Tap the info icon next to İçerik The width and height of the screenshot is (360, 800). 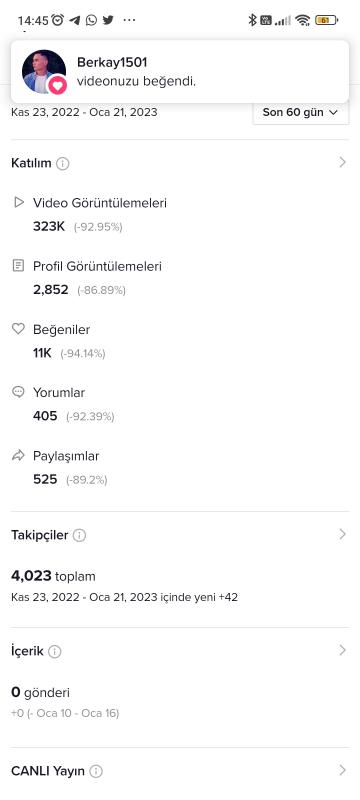click(55, 652)
